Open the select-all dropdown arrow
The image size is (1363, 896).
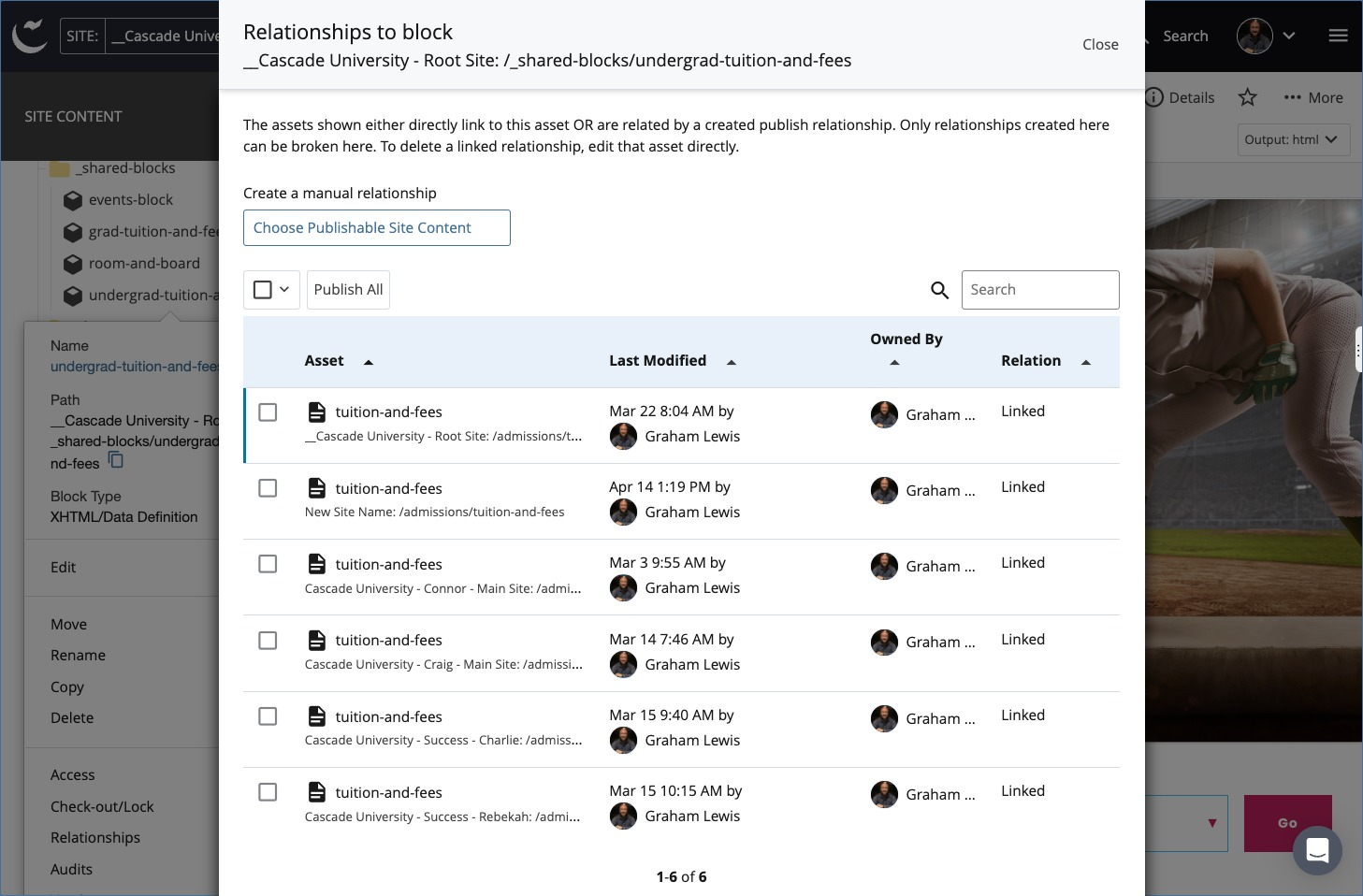(284, 290)
